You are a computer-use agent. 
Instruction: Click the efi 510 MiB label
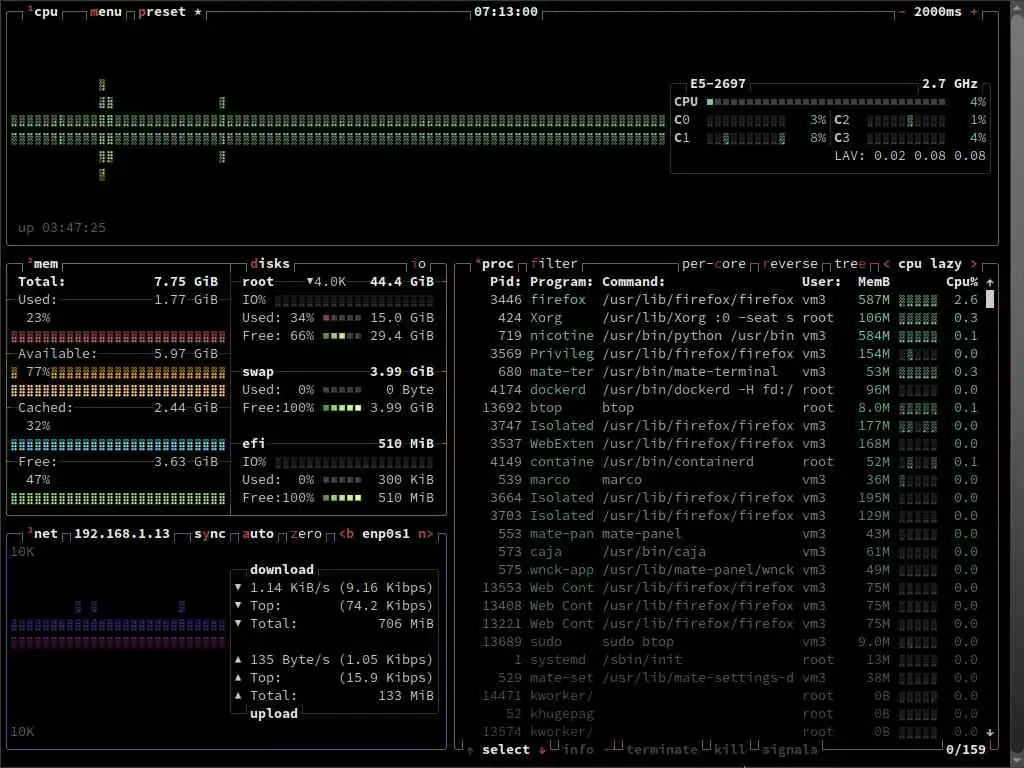(x=406, y=443)
